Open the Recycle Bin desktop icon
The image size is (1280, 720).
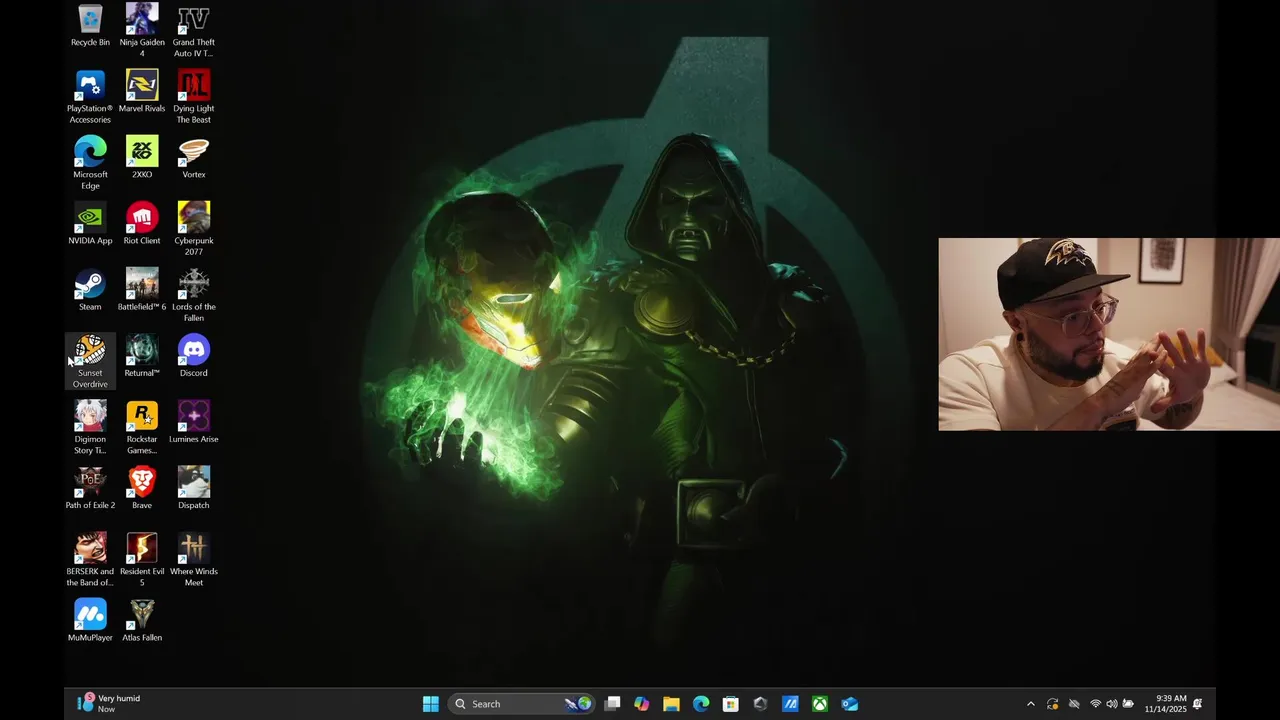(90, 26)
